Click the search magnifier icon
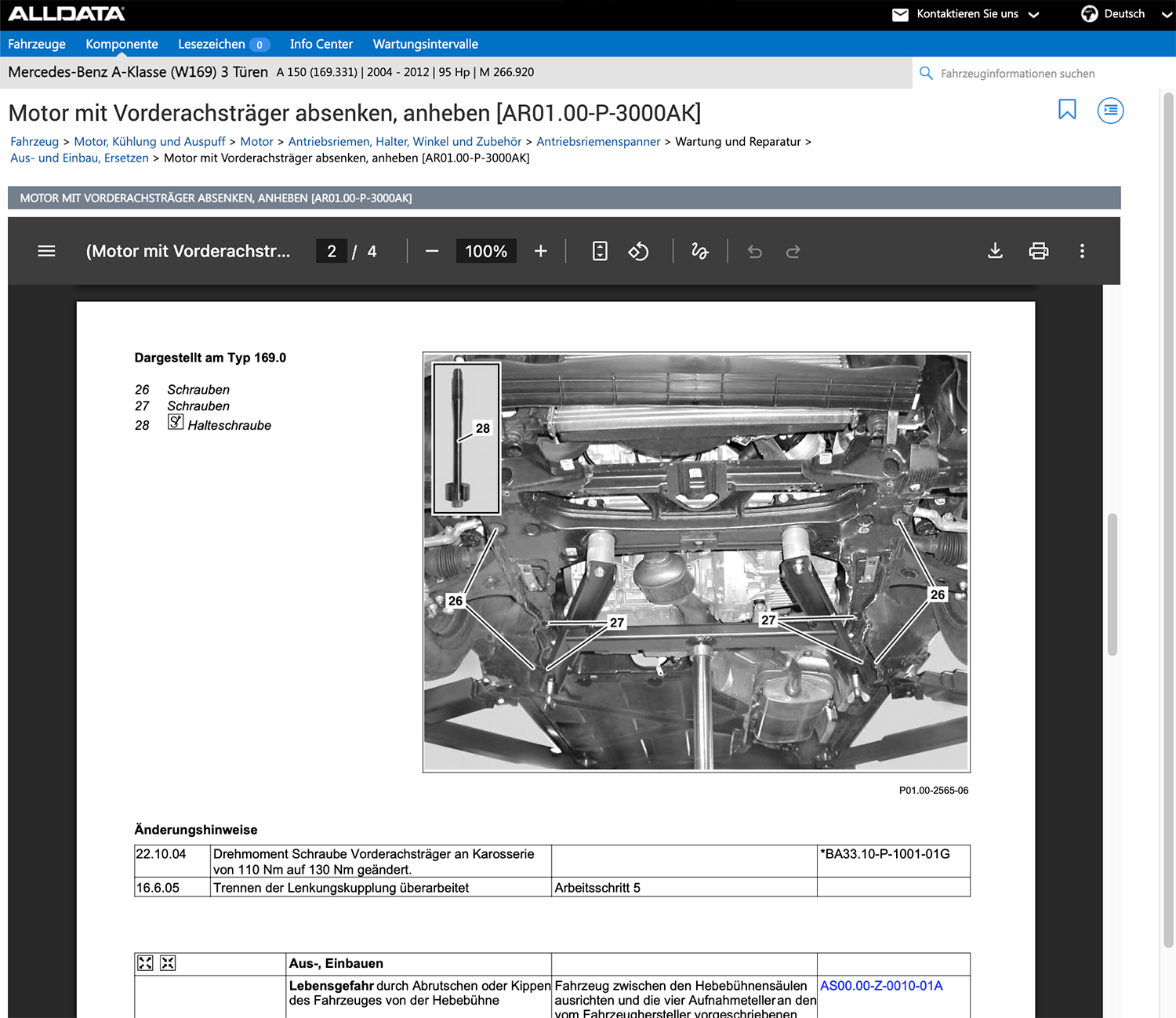Screen dimensions: 1176x1018 (x=926, y=73)
